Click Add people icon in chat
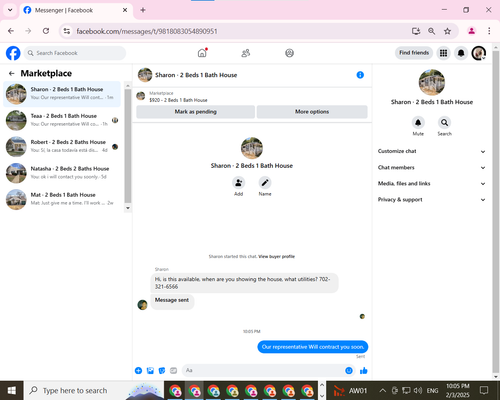Viewport: 500px width, 400px height. click(x=238, y=183)
